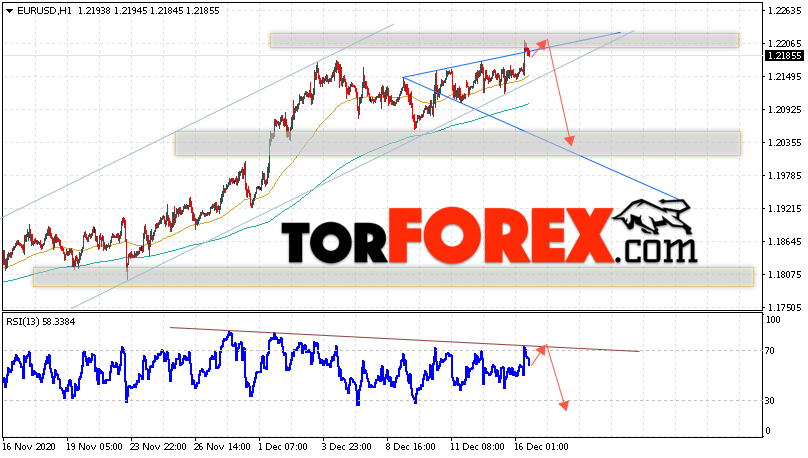
Task: Select price axis value 1.20925
Action: tap(784, 110)
